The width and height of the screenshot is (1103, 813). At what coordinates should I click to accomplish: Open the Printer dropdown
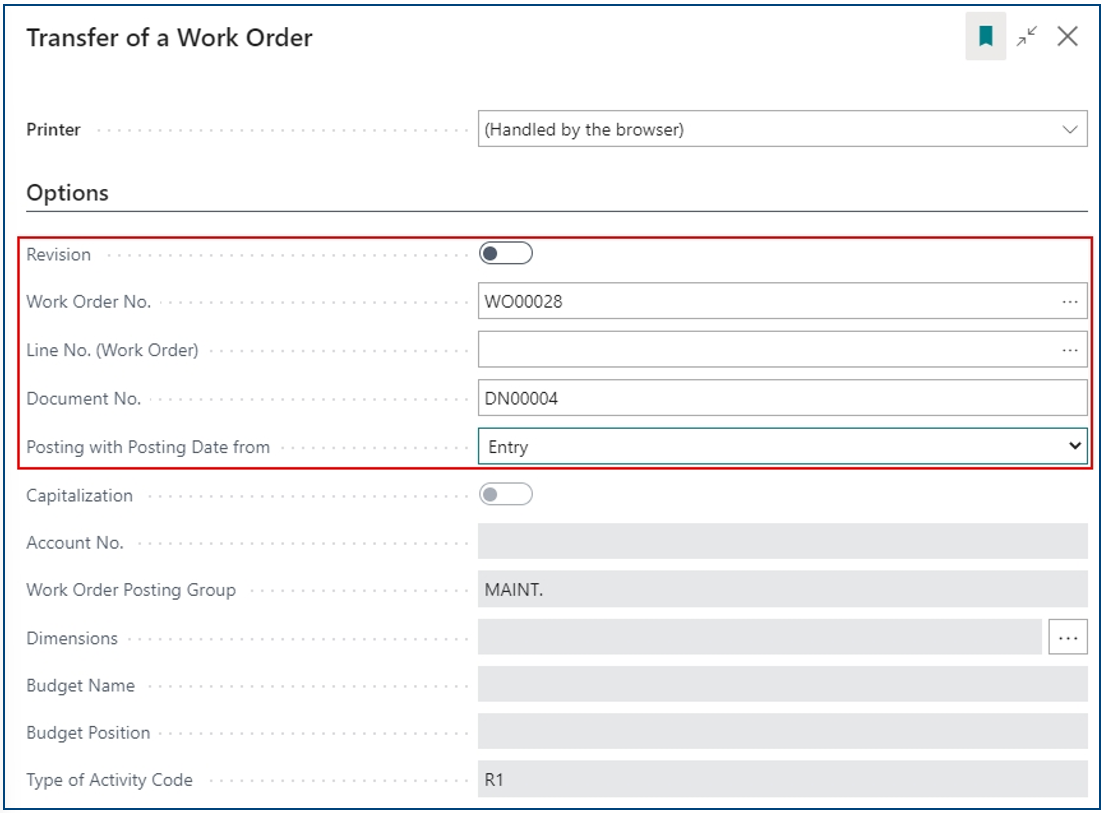782,129
